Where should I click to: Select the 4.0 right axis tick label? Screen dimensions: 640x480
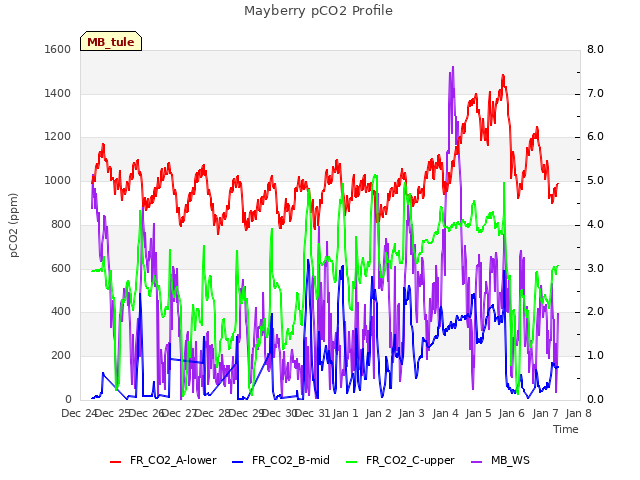tap(595, 224)
